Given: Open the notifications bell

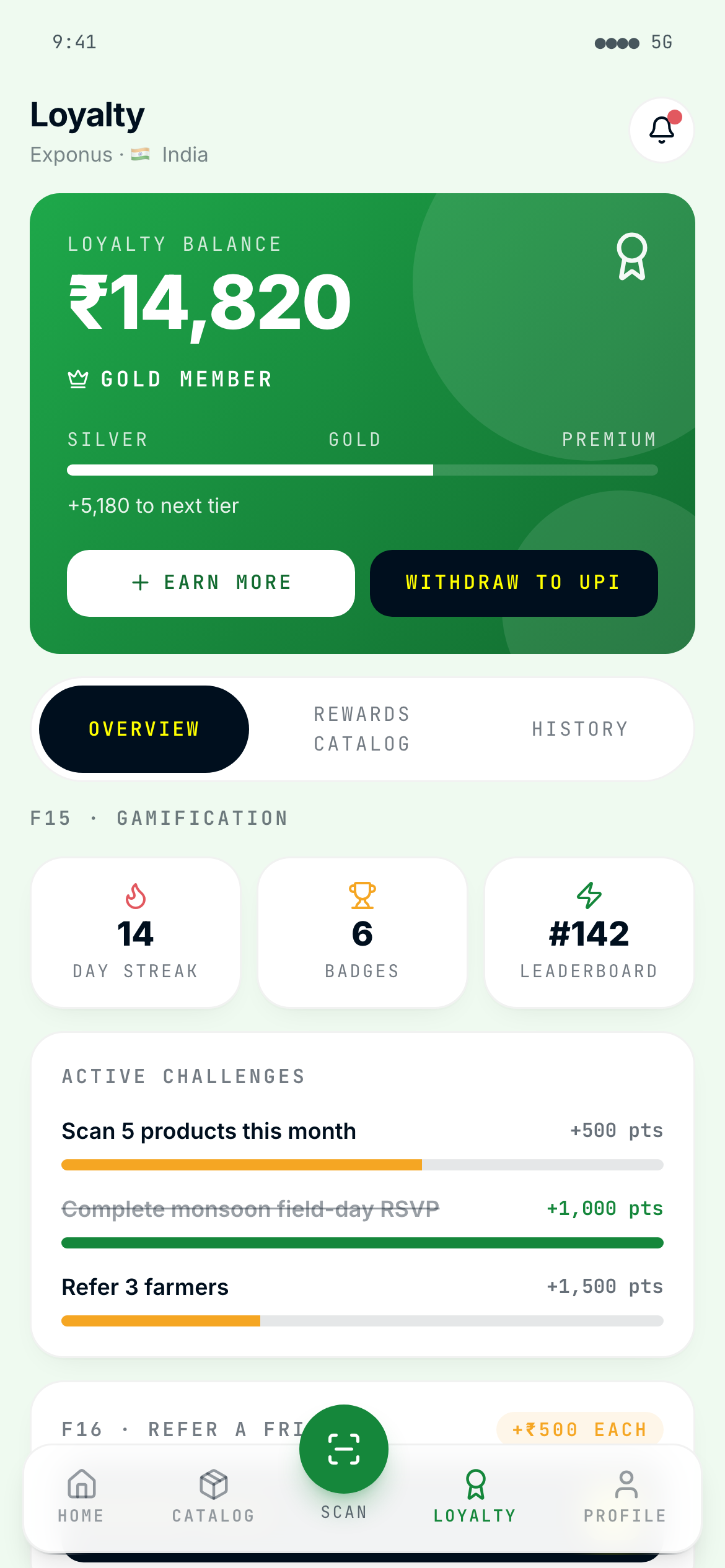Looking at the screenshot, I should pos(661,130).
